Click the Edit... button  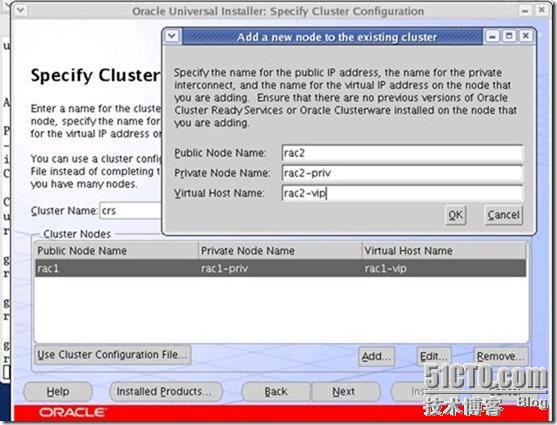point(434,356)
